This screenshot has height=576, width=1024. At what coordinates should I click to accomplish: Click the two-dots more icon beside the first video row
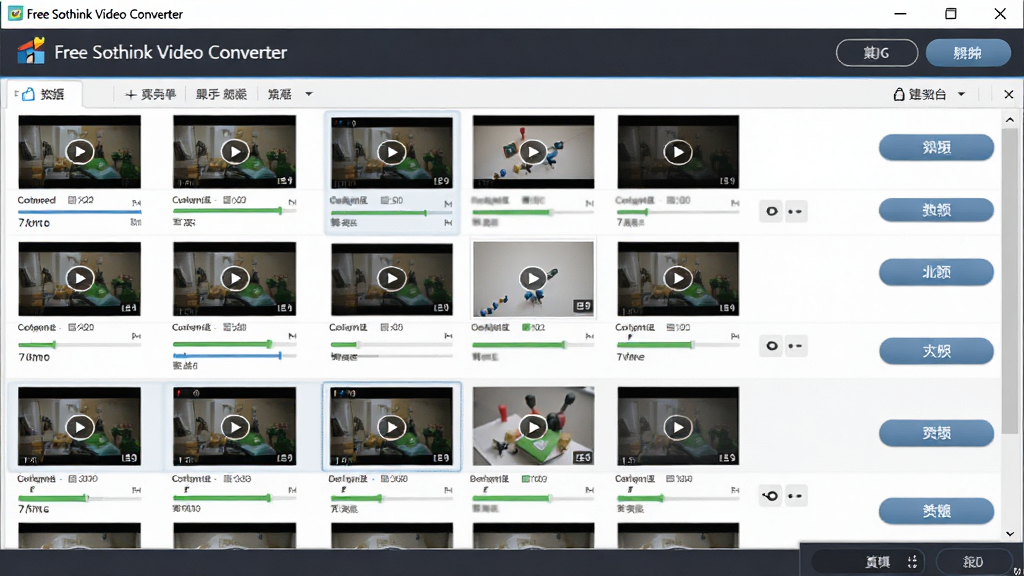click(x=795, y=212)
